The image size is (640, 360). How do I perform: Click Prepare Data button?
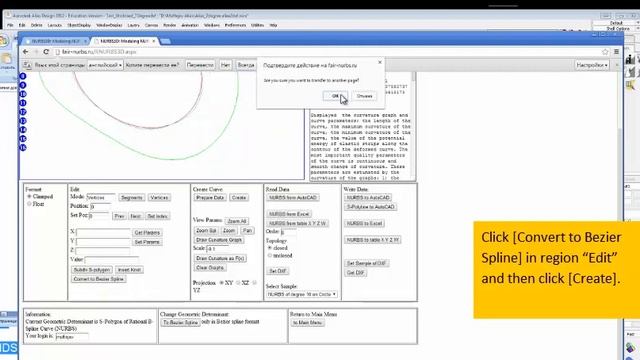(210, 198)
